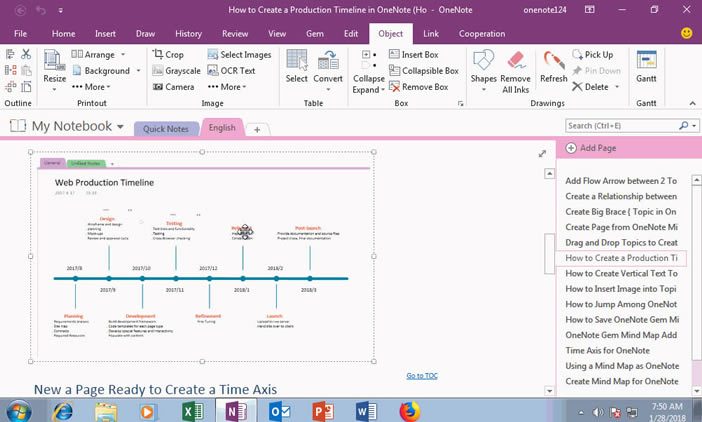Click the Refresh drawings icon
Viewport: 702px width, 422px height.
[x=553, y=66]
